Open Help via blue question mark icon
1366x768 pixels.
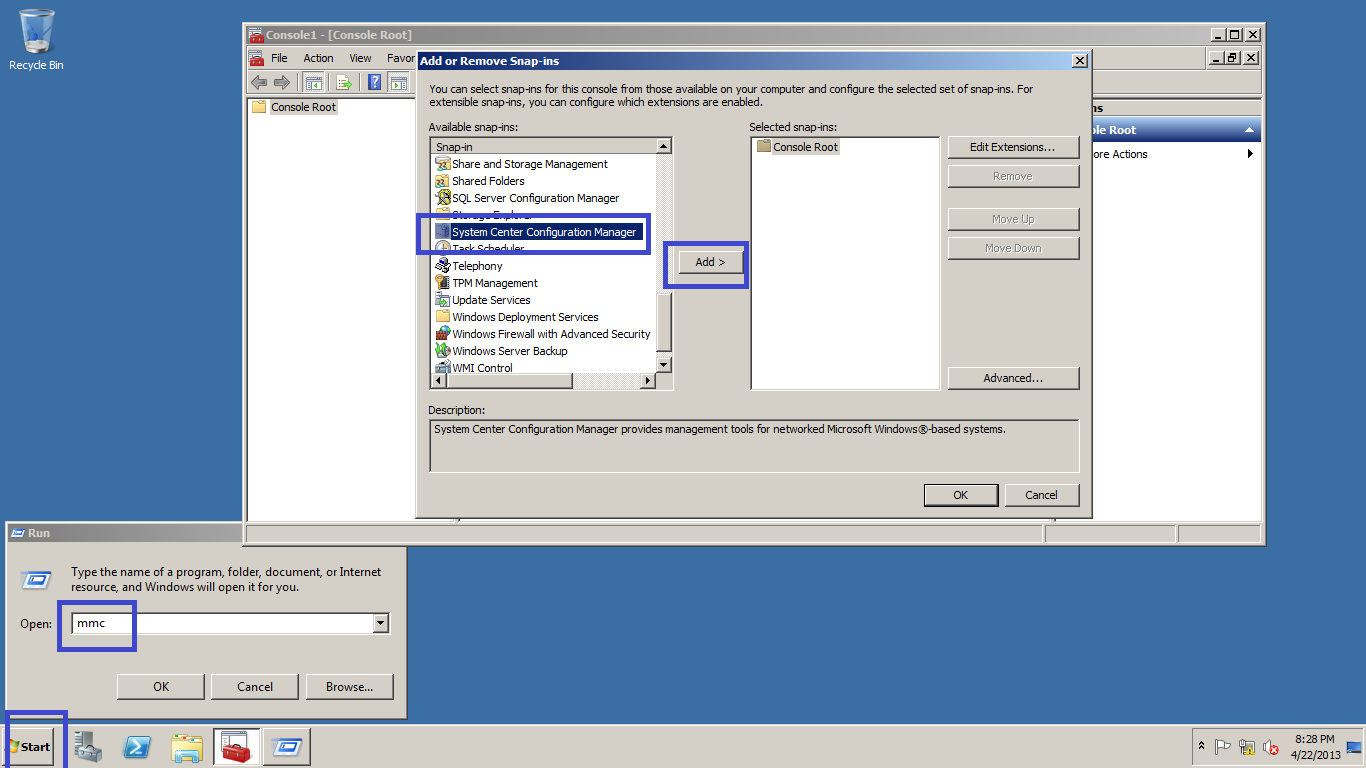click(375, 82)
